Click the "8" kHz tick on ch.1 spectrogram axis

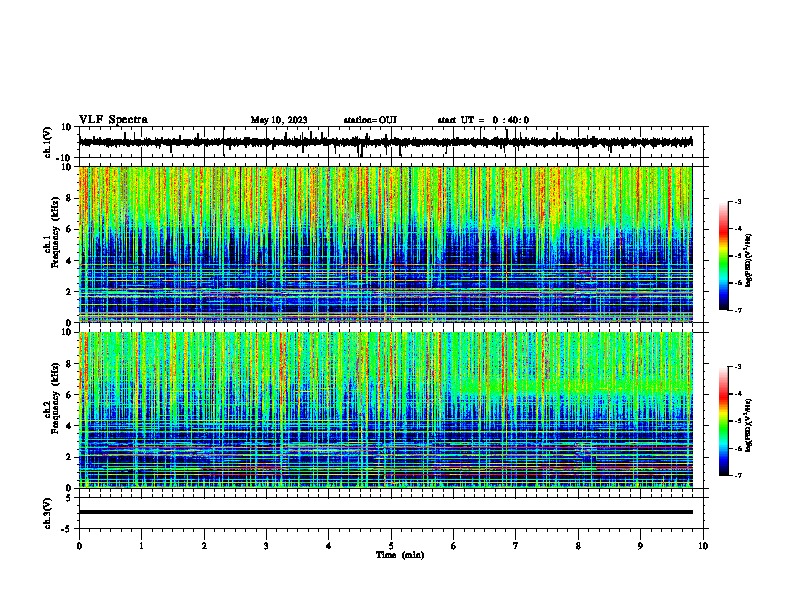pos(69,198)
